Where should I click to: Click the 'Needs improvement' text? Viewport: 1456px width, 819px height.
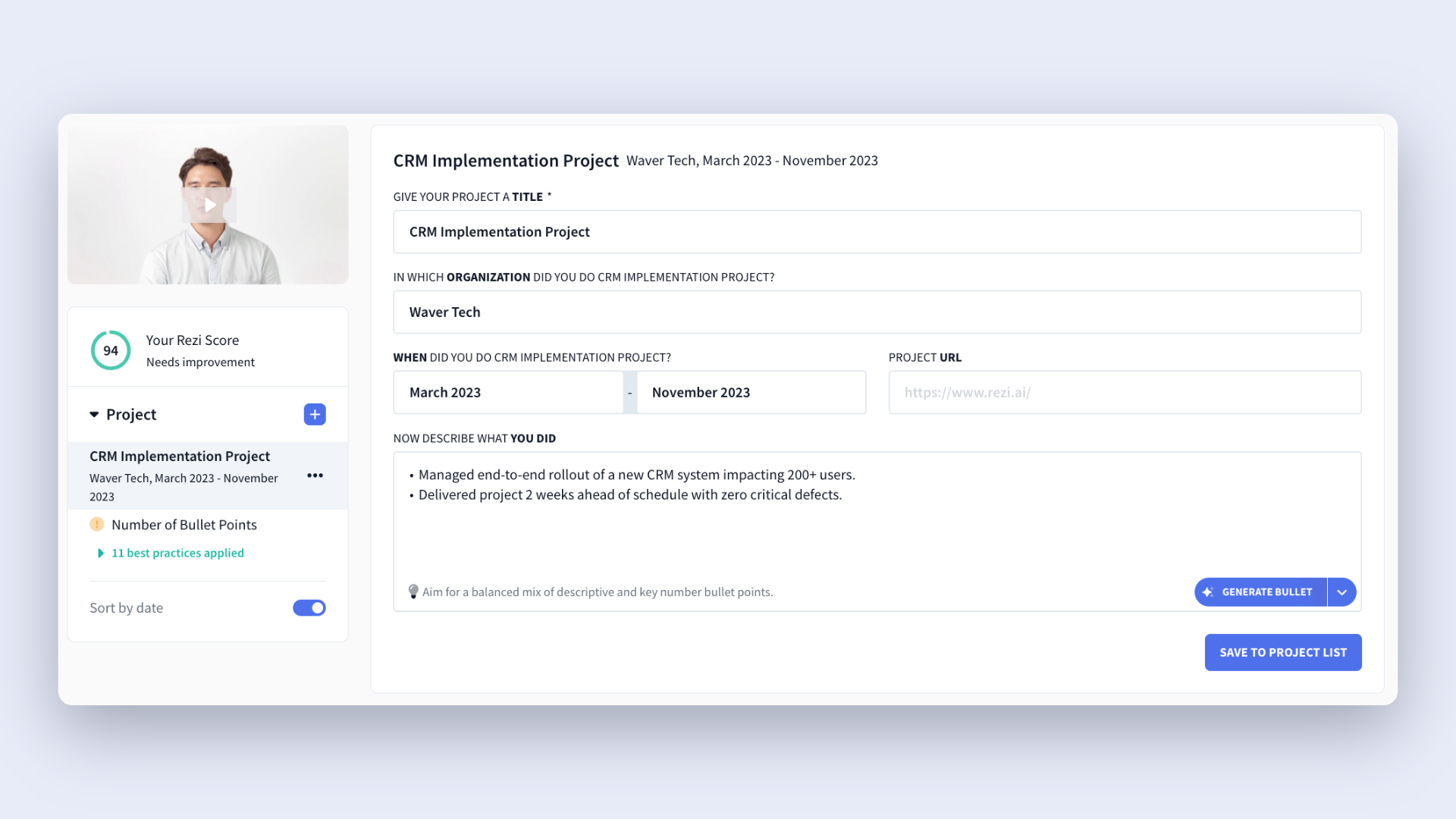200,362
